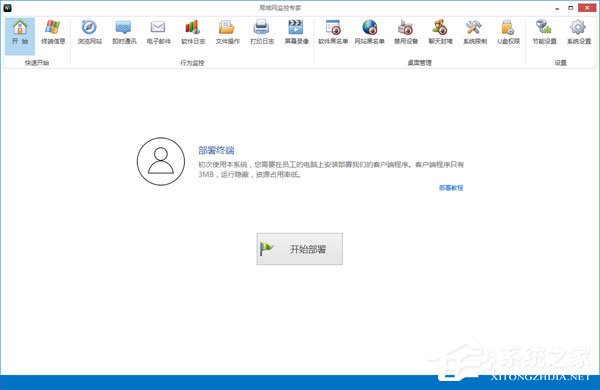Open 终端信息 terminal info

(53, 33)
